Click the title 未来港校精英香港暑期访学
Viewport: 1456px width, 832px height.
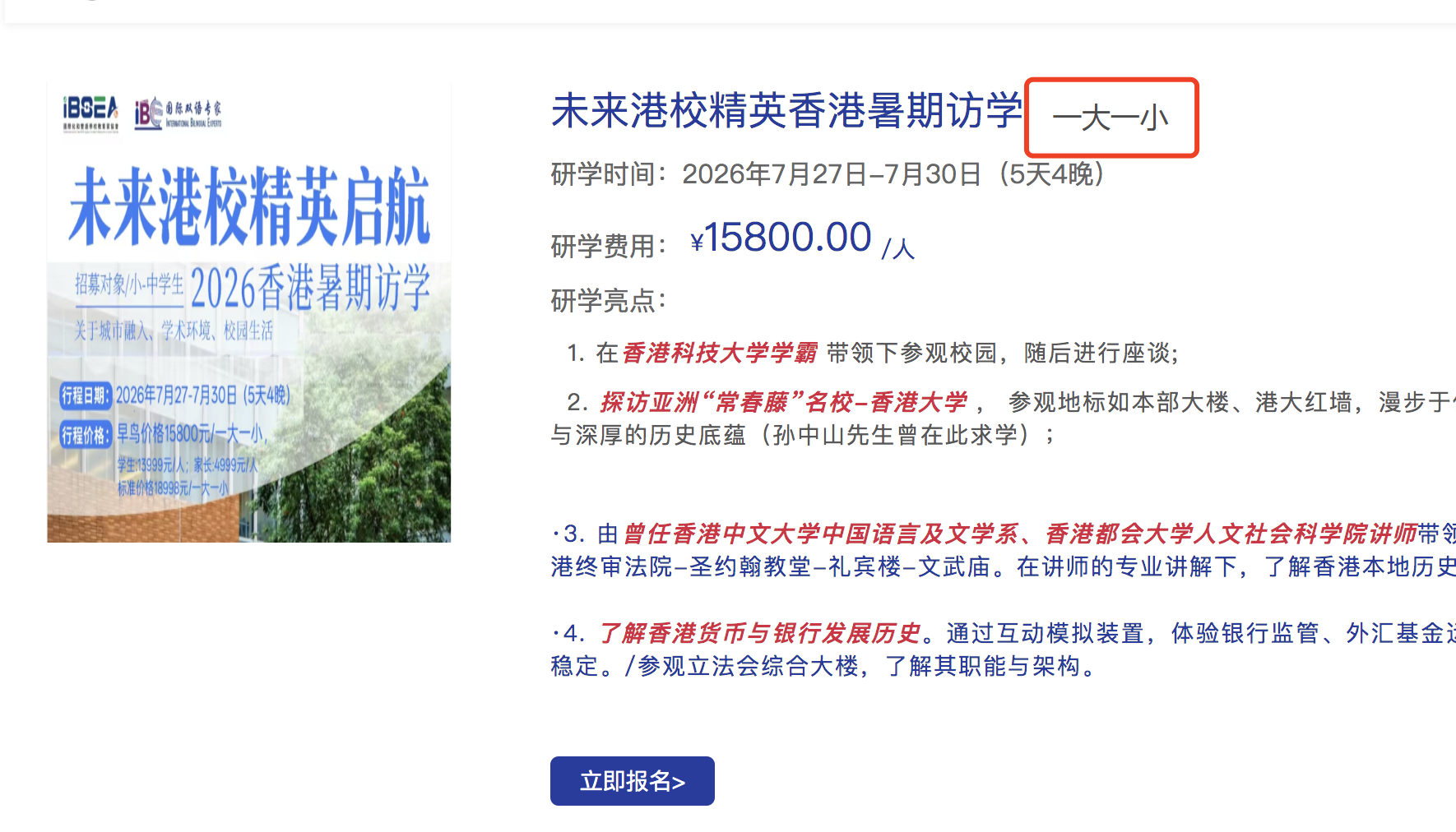pos(786,111)
